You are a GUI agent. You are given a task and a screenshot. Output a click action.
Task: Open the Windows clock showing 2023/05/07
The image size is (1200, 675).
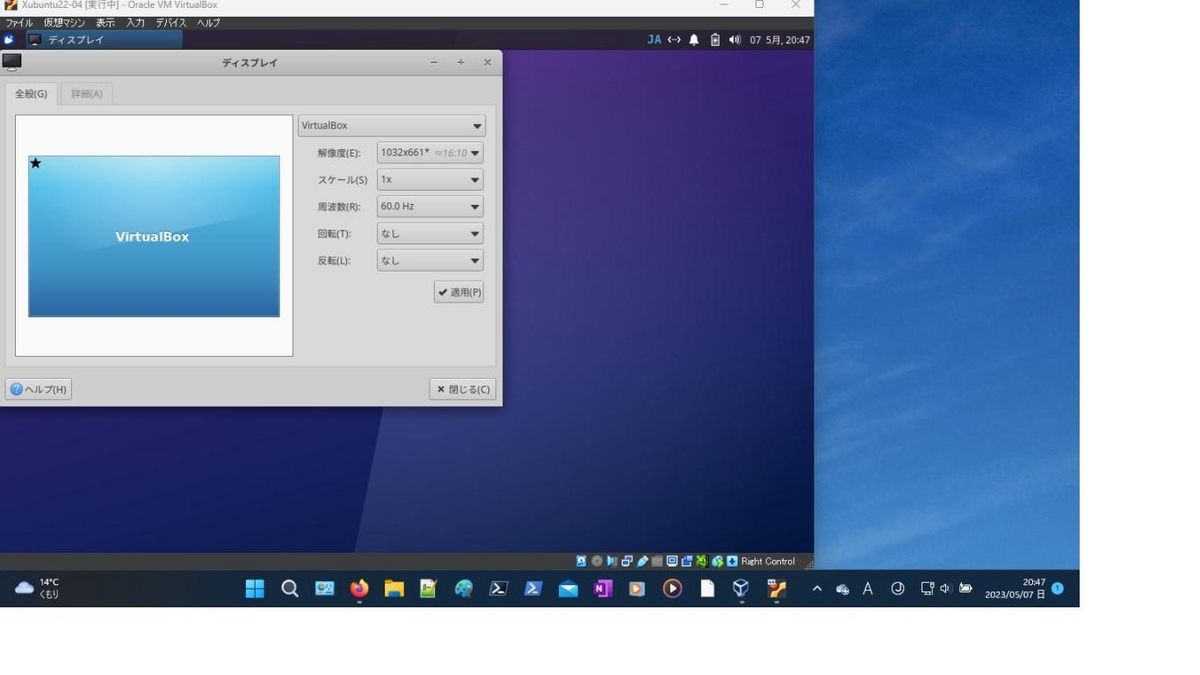click(x=1014, y=588)
